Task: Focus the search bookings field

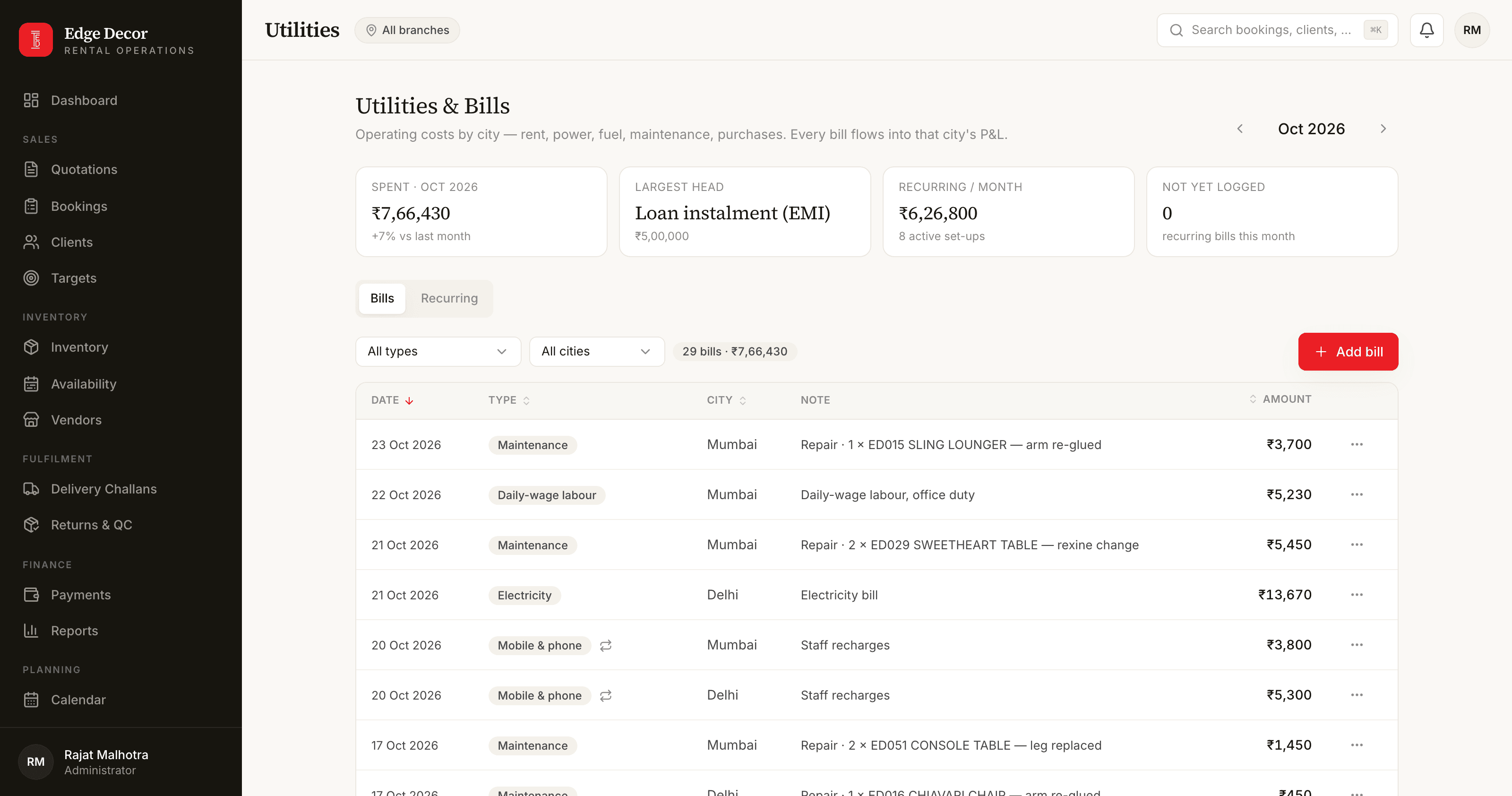Action: [x=1277, y=30]
